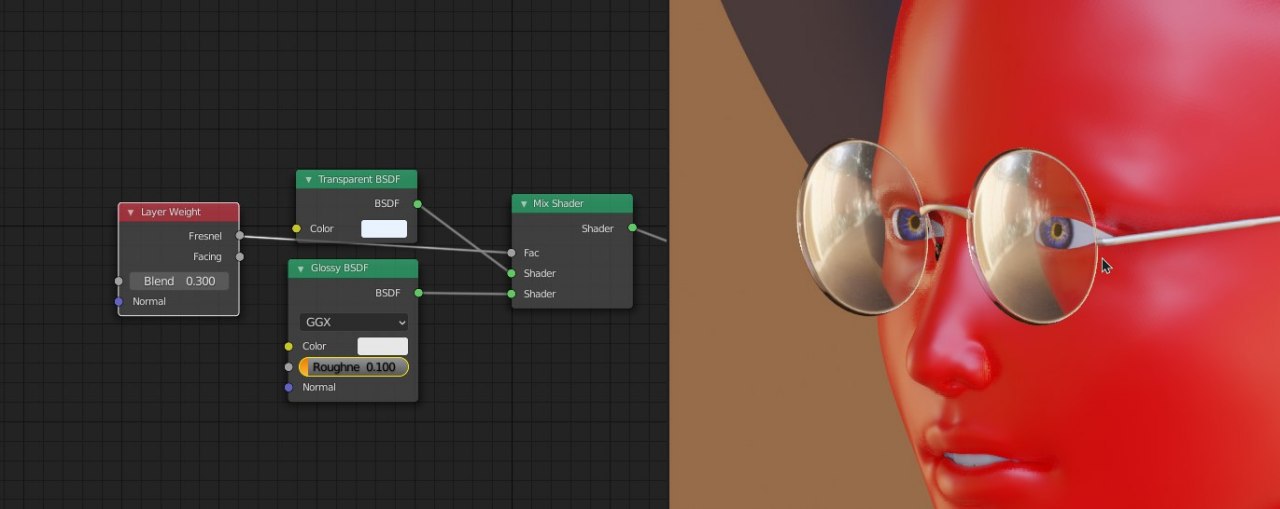This screenshot has height=509, width=1280.
Task: Click Layer Weight Facing output socket
Action: click(239, 257)
